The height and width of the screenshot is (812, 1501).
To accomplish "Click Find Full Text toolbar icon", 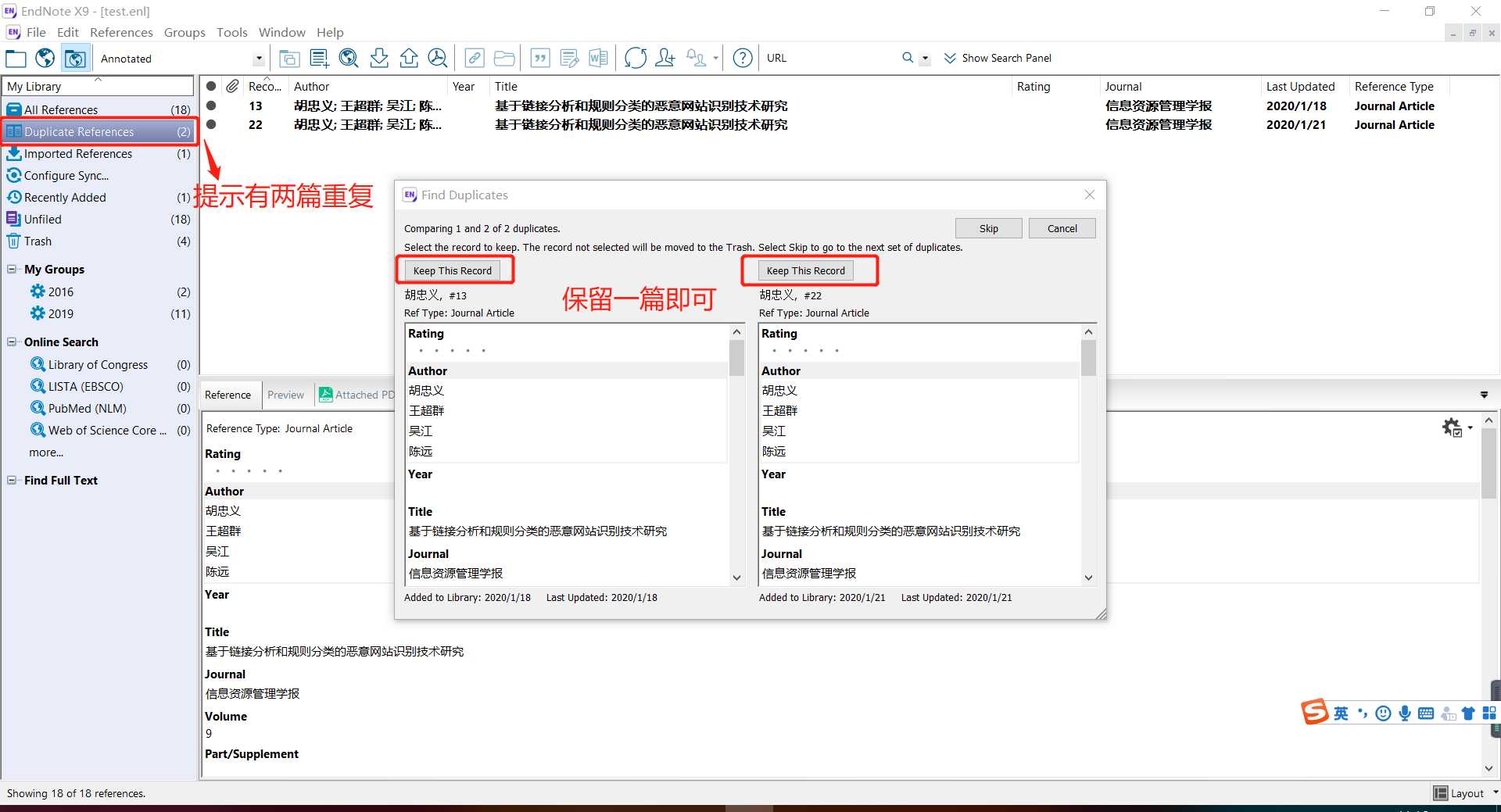I will pos(438,59).
